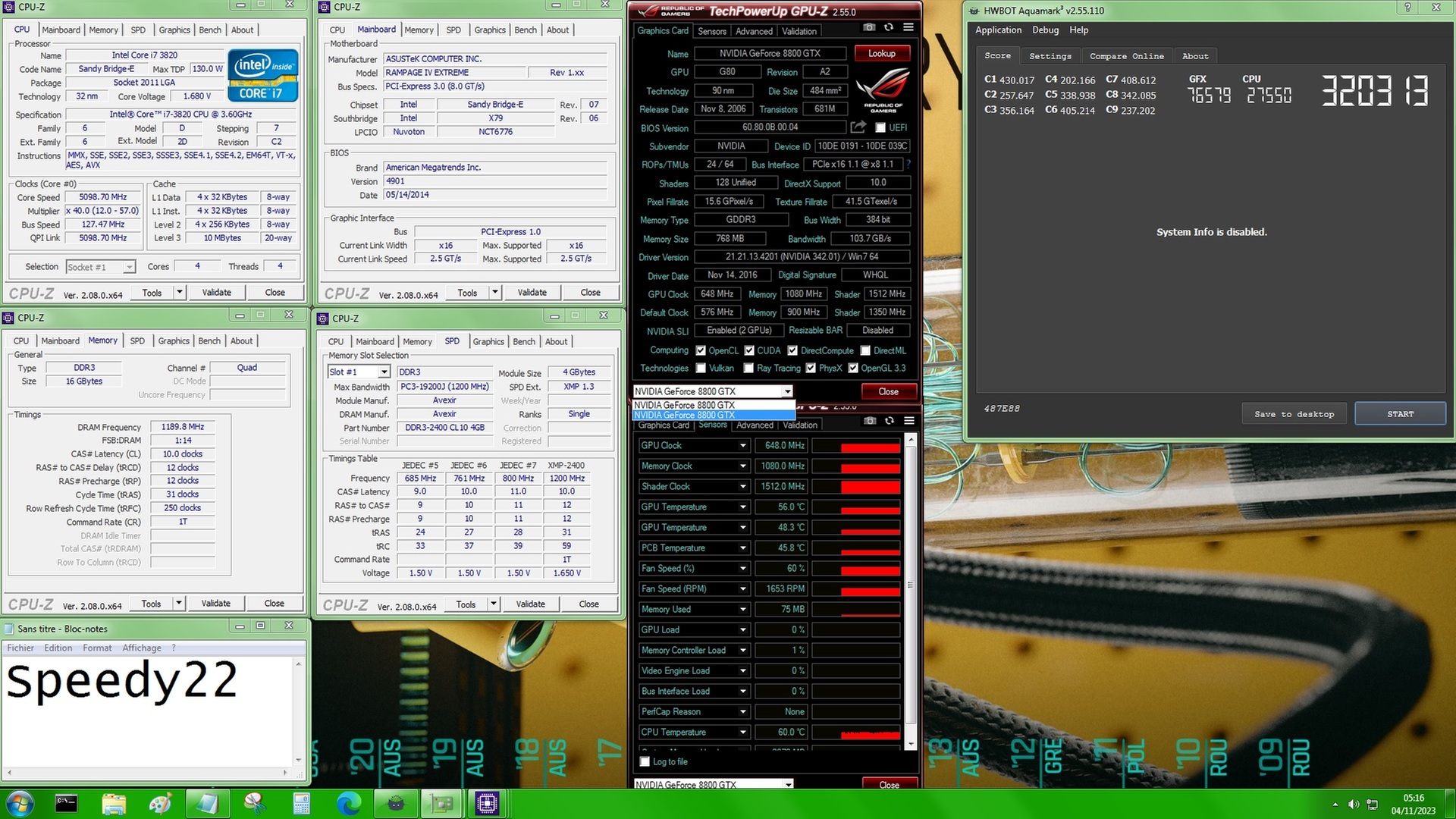The height and width of the screenshot is (819, 1456).
Task: Expand Tools dropdown arrow in CPU-Z Mainboard window
Action: point(495,292)
